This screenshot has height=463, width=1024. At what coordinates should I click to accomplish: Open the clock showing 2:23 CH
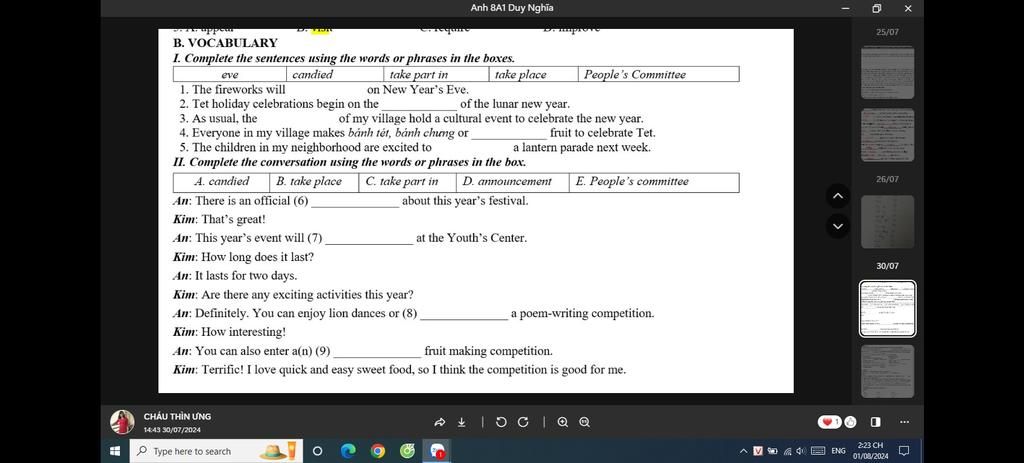(x=870, y=451)
